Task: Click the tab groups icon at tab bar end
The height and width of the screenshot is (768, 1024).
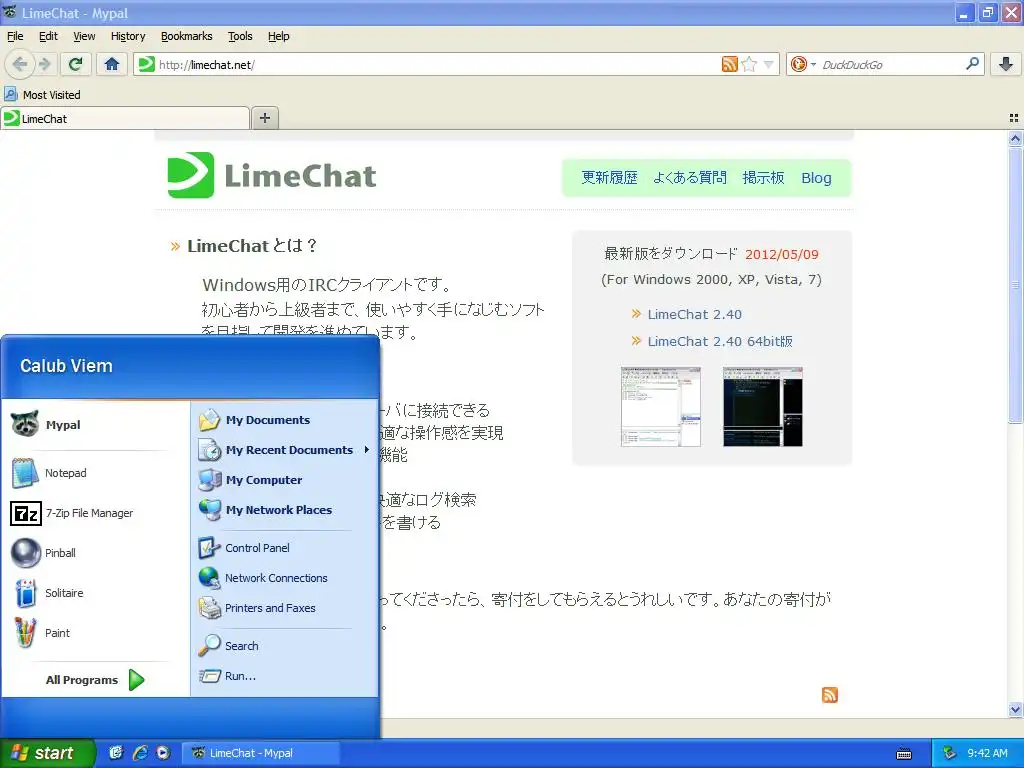Action: click(1014, 118)
